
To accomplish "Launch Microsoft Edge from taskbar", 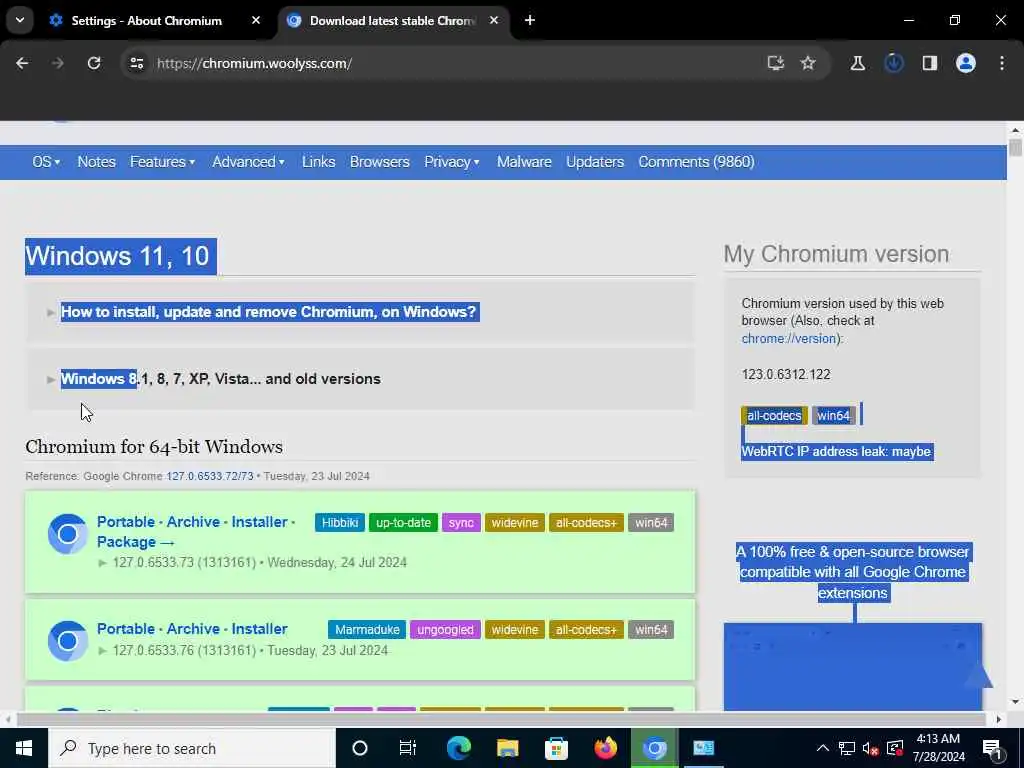I will click(458, 748).
